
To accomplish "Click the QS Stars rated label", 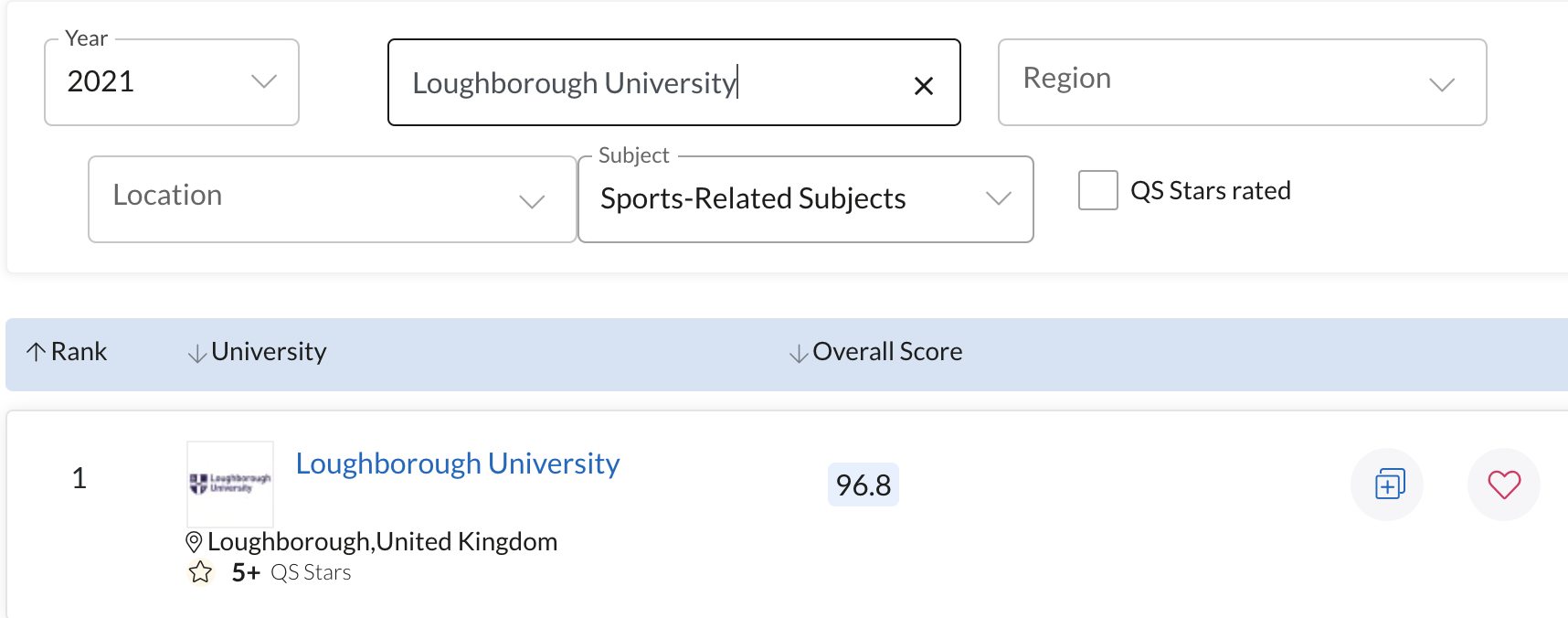I will tap(1210, 190).
